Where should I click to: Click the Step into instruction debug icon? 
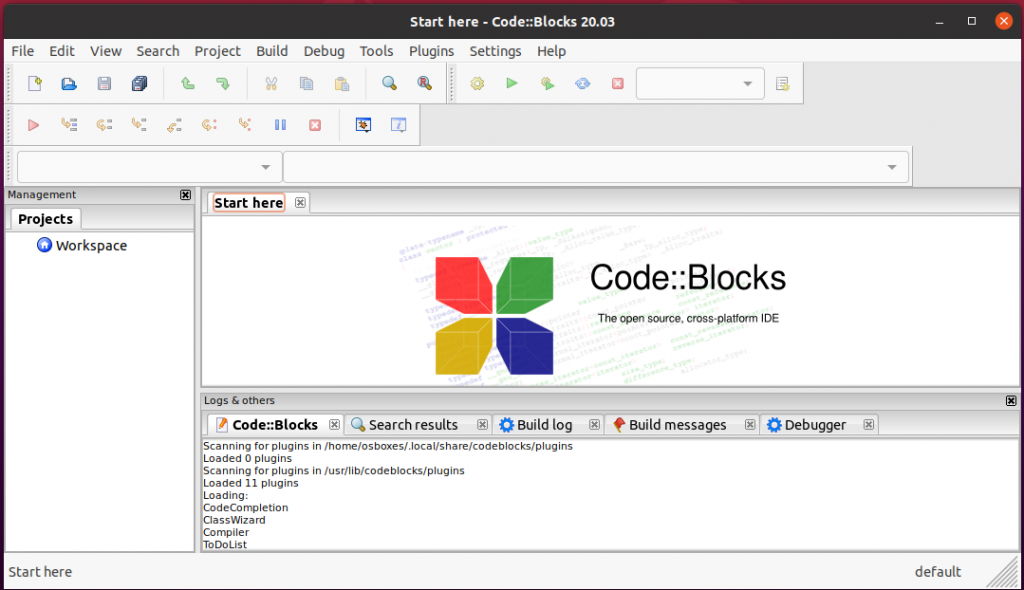tap(245, 125)
